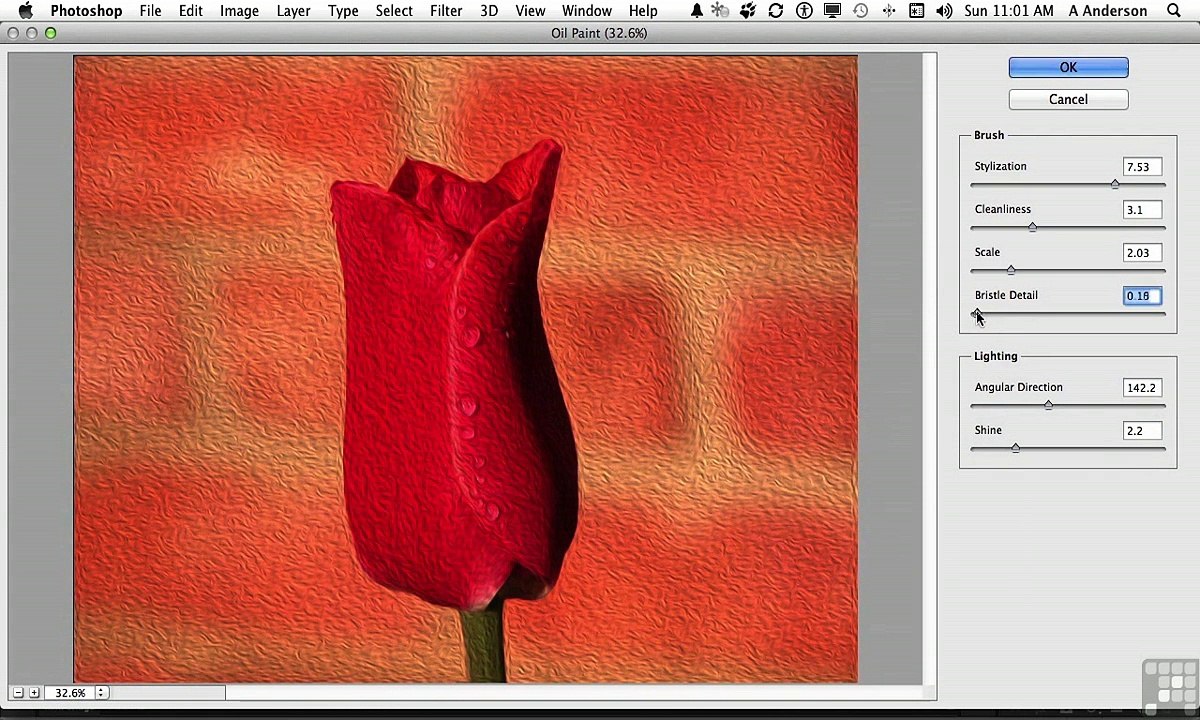Image resolution: width=1200 pixels, height=720 pixels.
Task: Click the snowflake-like menu bar icon next to bell
Action: coord(720,11)
